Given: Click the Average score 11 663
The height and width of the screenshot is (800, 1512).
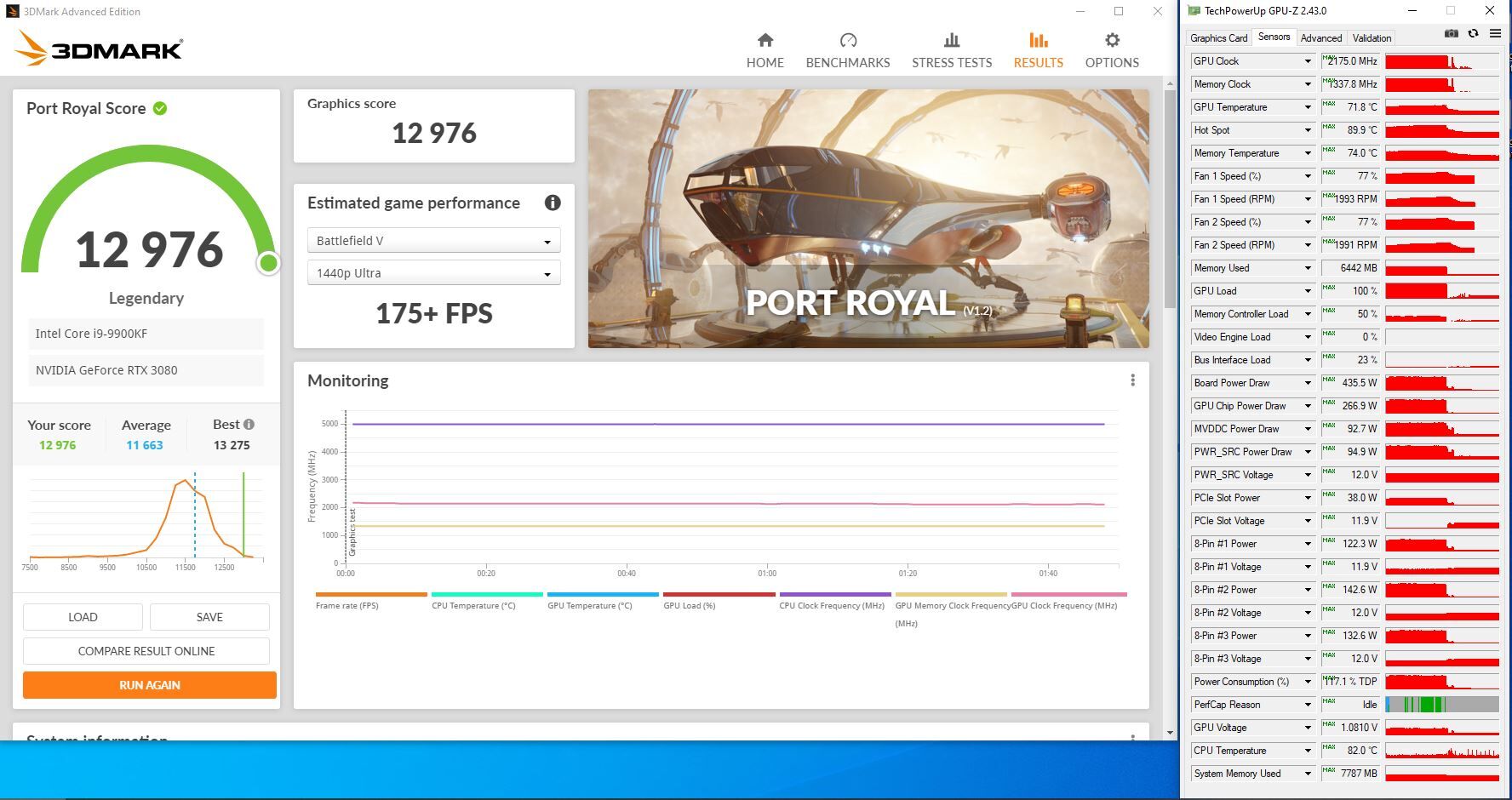Looking at the screenshot, I should pos(145,445).
